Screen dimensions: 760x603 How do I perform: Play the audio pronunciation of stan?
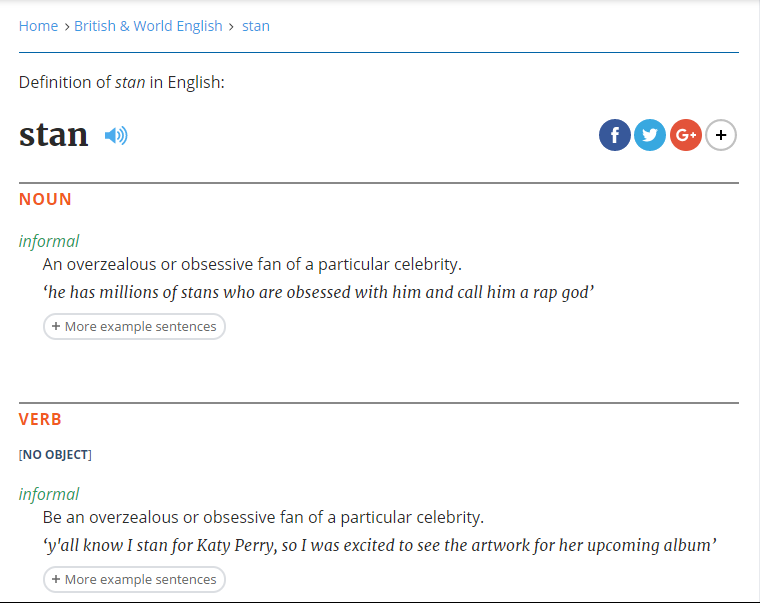coord(116,135)
